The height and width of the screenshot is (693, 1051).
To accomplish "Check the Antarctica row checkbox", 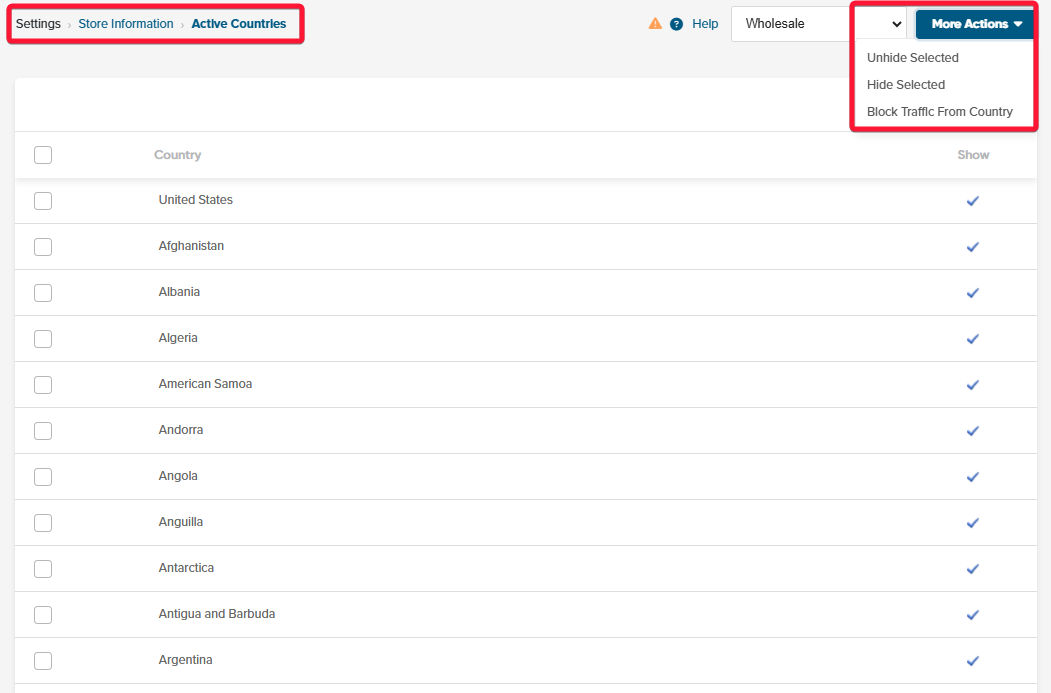I will (43, 568).
